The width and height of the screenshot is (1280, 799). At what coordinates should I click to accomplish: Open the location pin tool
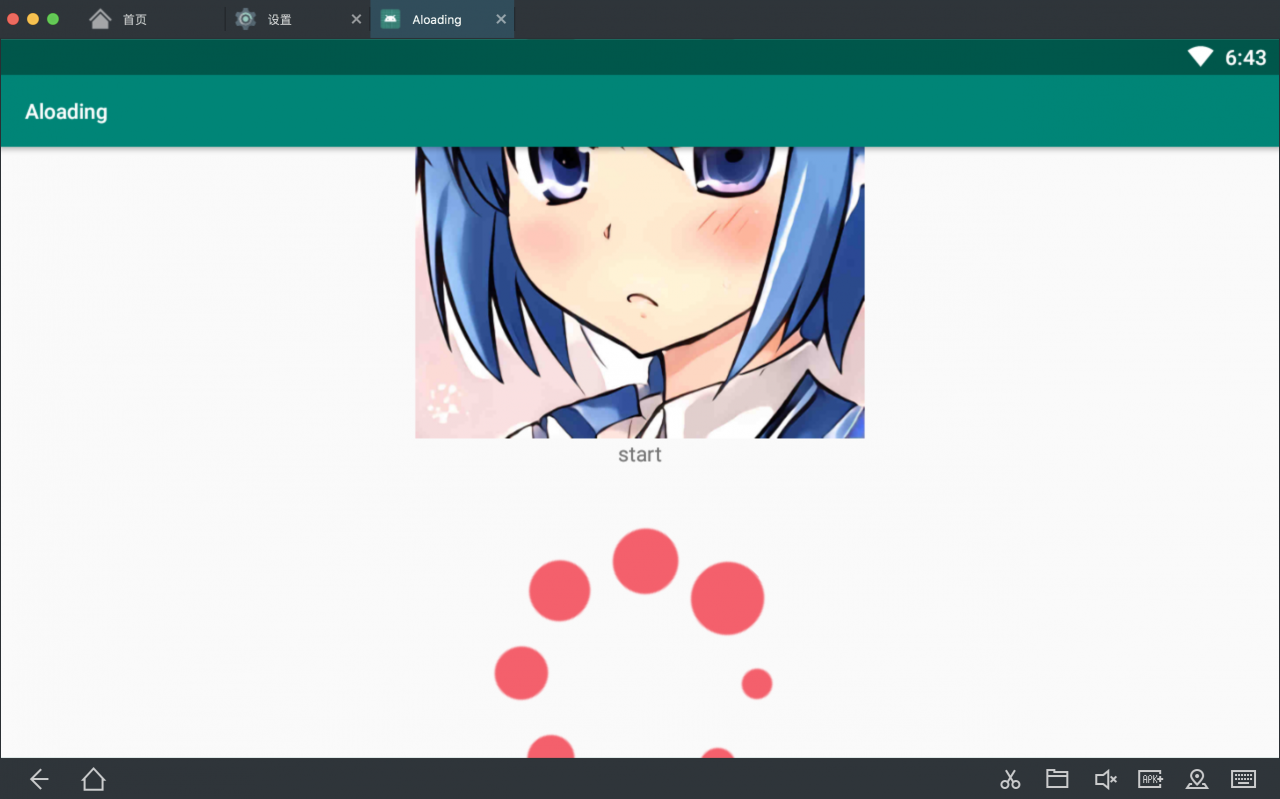(1197, 779)
